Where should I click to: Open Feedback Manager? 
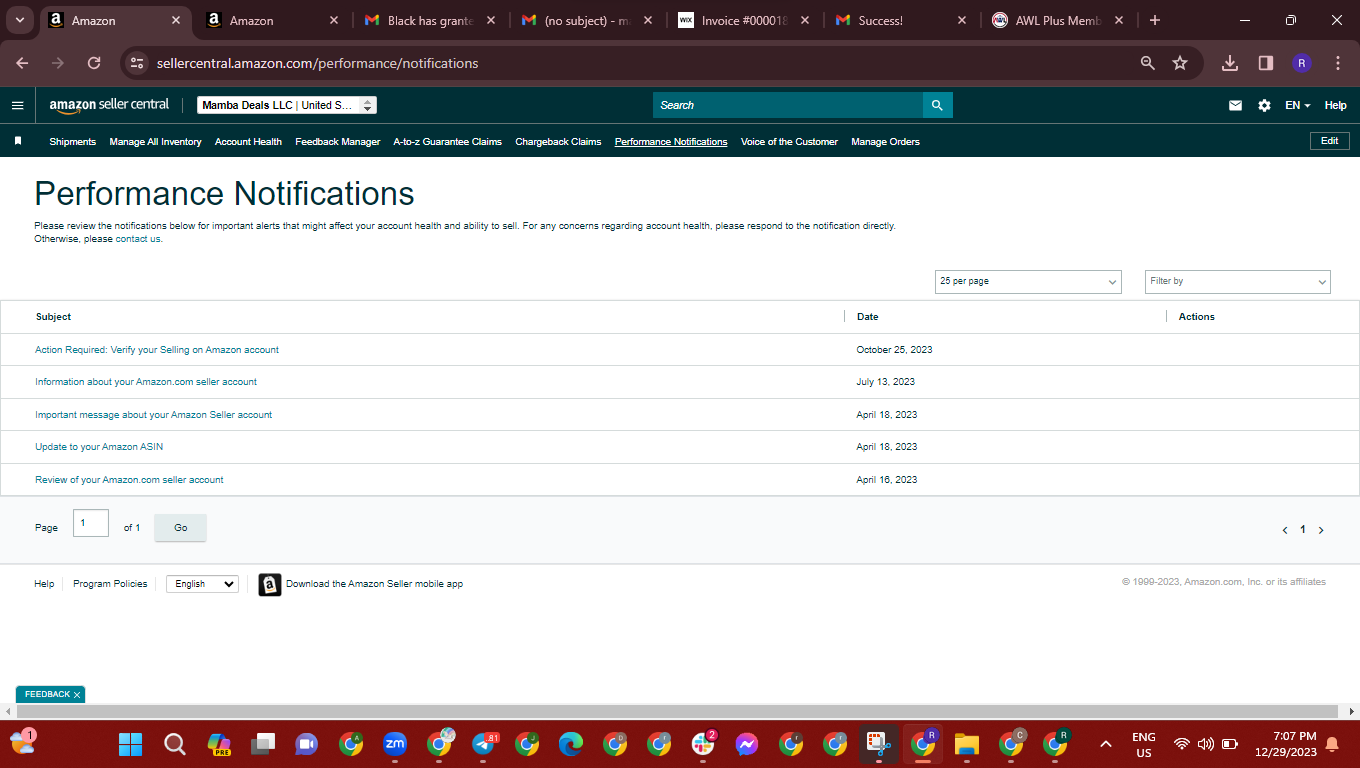[338, 142]
